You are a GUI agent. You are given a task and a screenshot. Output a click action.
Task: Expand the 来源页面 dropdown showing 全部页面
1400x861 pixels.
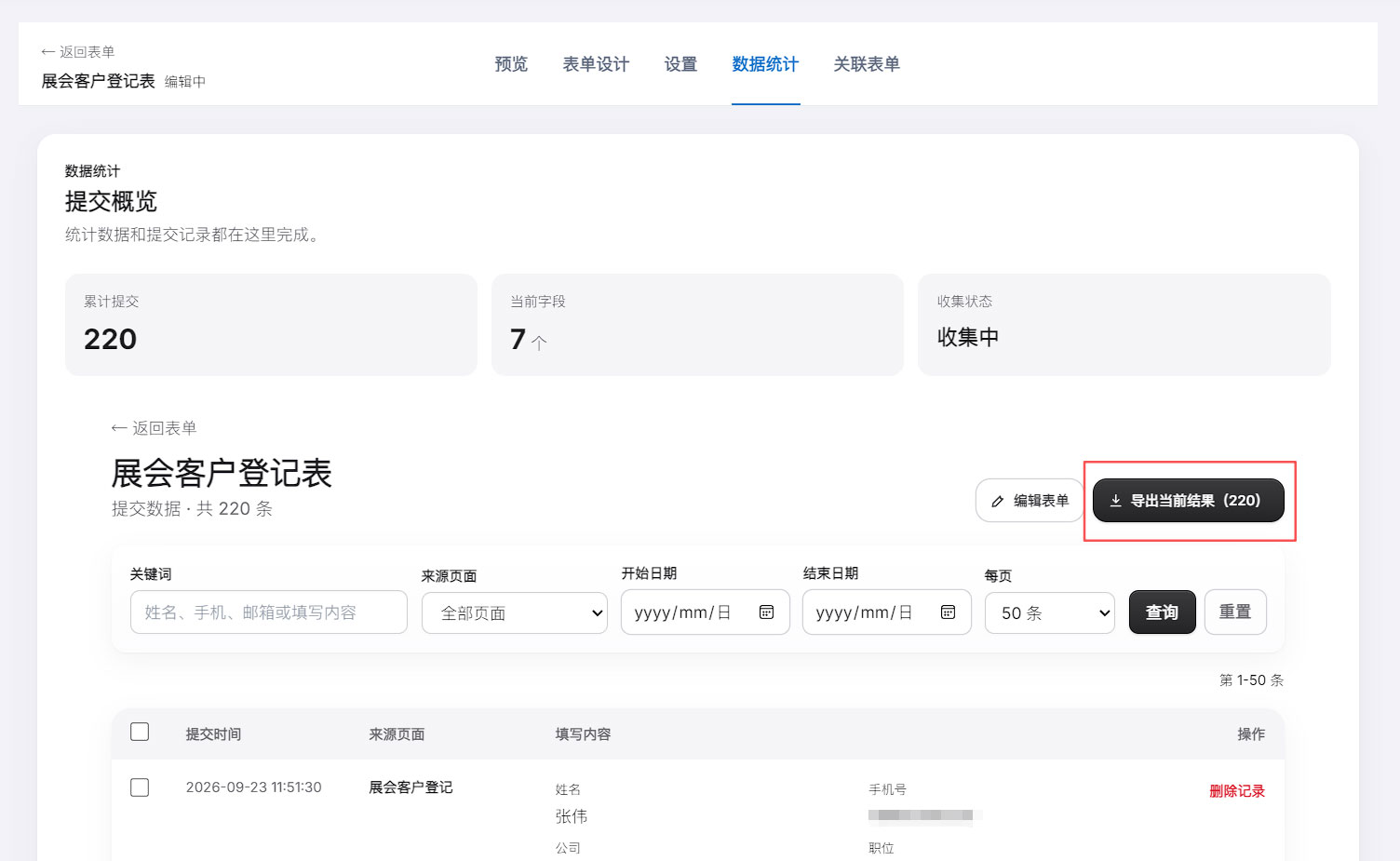click(x=515, y=613)
